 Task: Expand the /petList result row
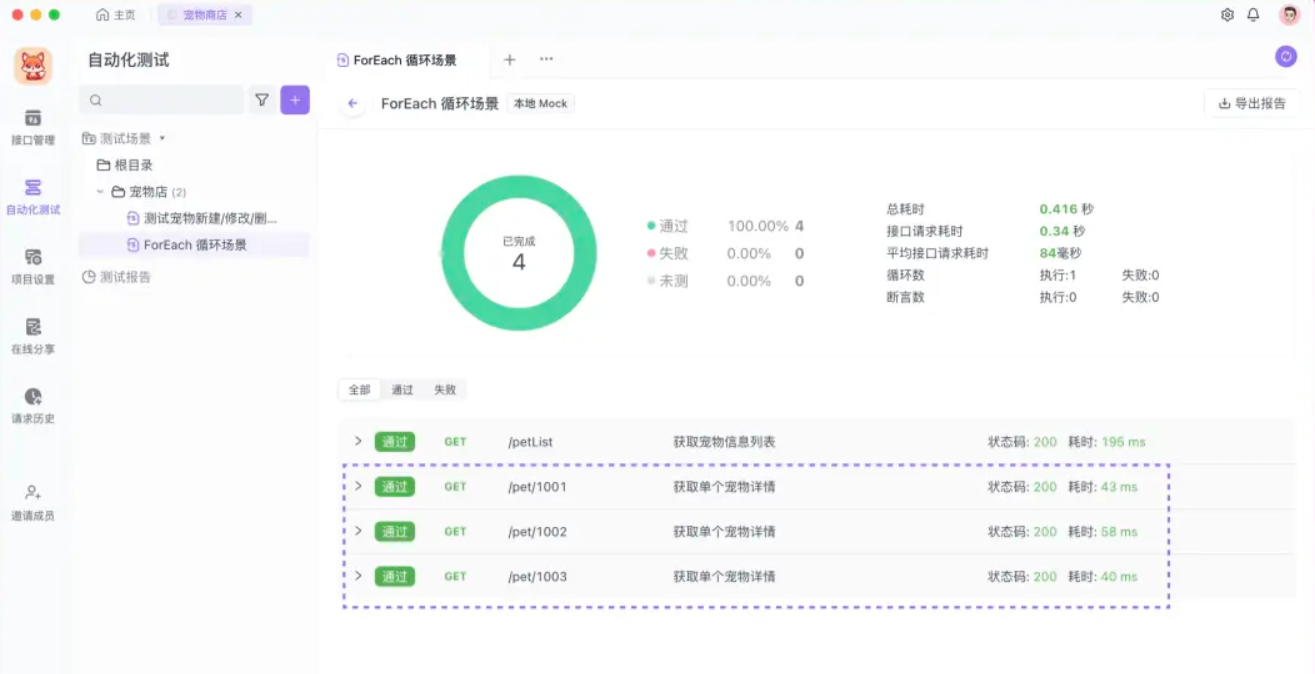[357, 441]
